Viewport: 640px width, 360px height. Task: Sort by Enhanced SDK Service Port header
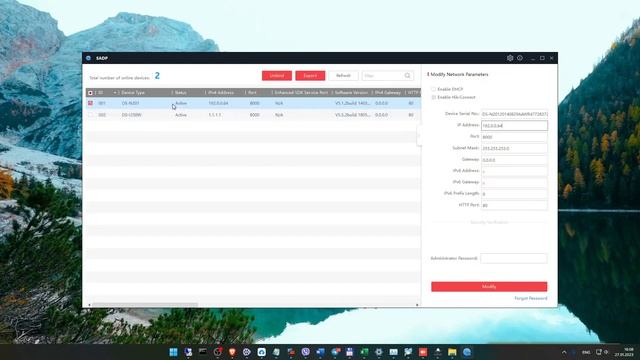coord(302,93)
